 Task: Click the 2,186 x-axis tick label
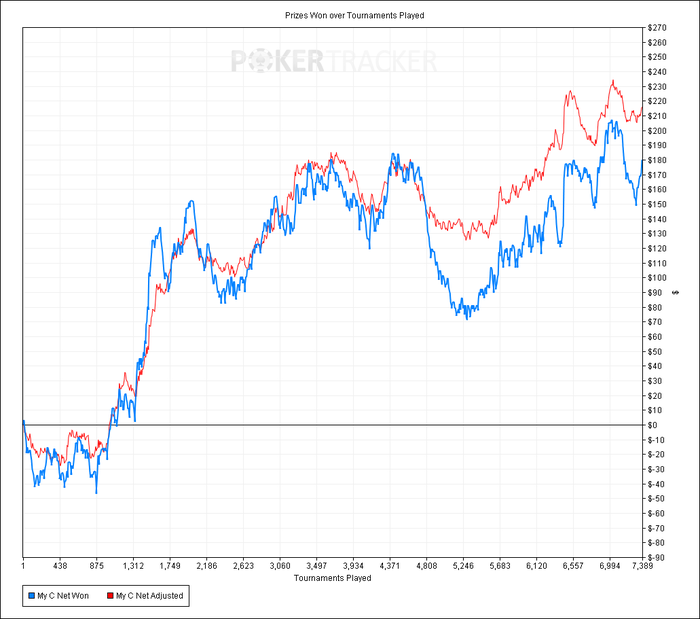coord(207,566)
